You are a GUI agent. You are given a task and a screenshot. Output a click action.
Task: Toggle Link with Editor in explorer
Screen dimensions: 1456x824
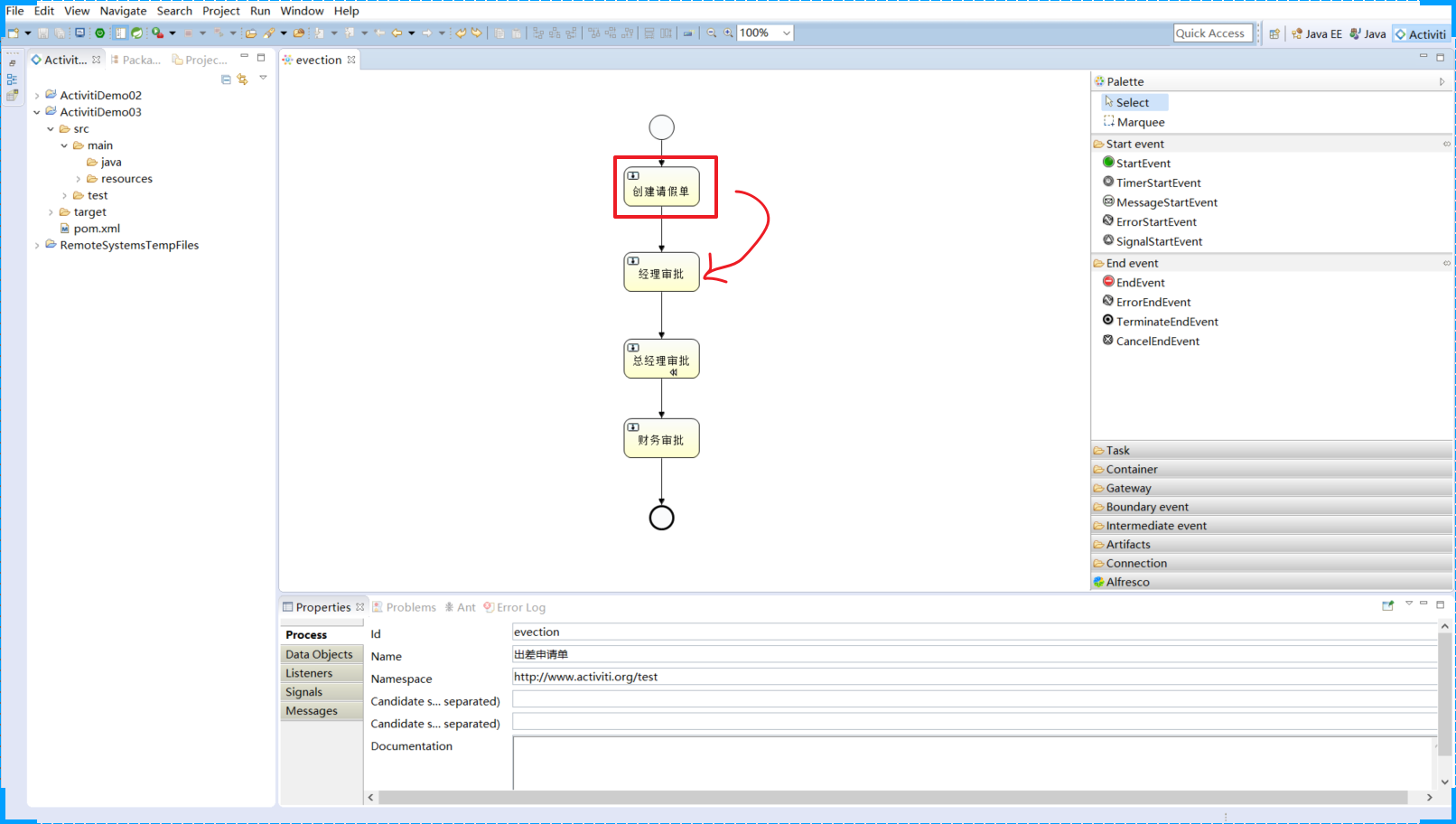[242, 80]
